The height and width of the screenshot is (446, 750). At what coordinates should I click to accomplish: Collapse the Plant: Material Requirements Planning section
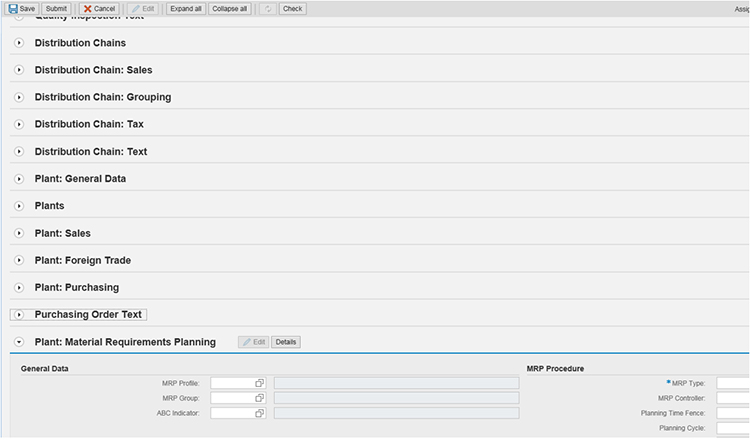click(x=19, y=342)
